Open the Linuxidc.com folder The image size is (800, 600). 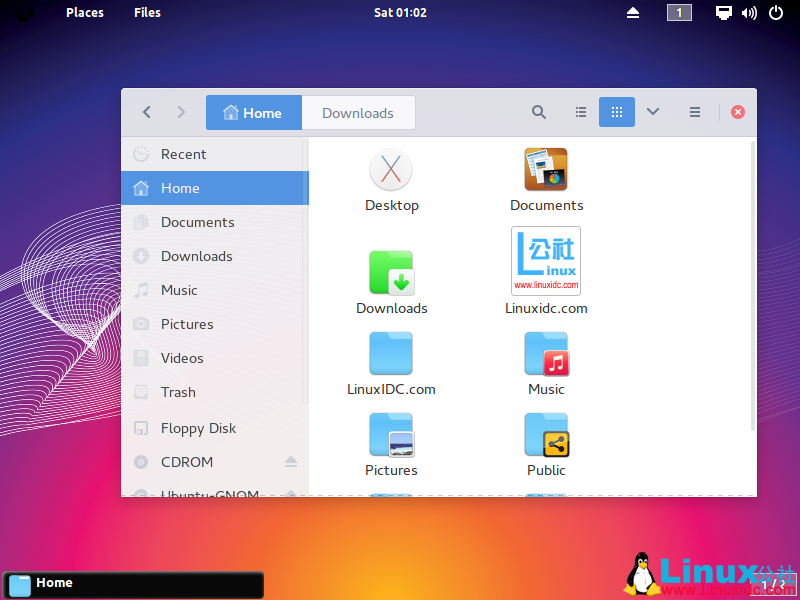coord(546,261)
